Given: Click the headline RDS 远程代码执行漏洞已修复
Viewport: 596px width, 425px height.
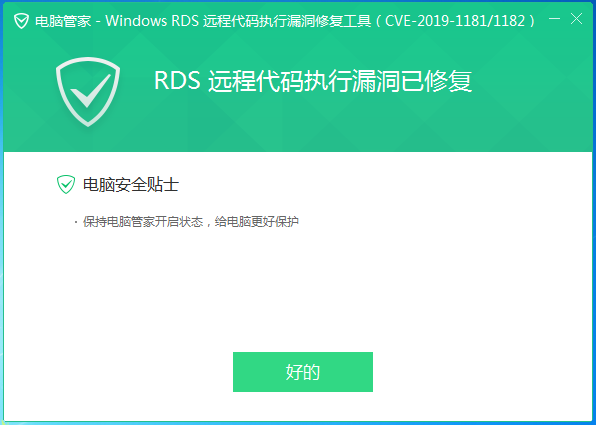Looking at the screenshot, I should [313, 81].
